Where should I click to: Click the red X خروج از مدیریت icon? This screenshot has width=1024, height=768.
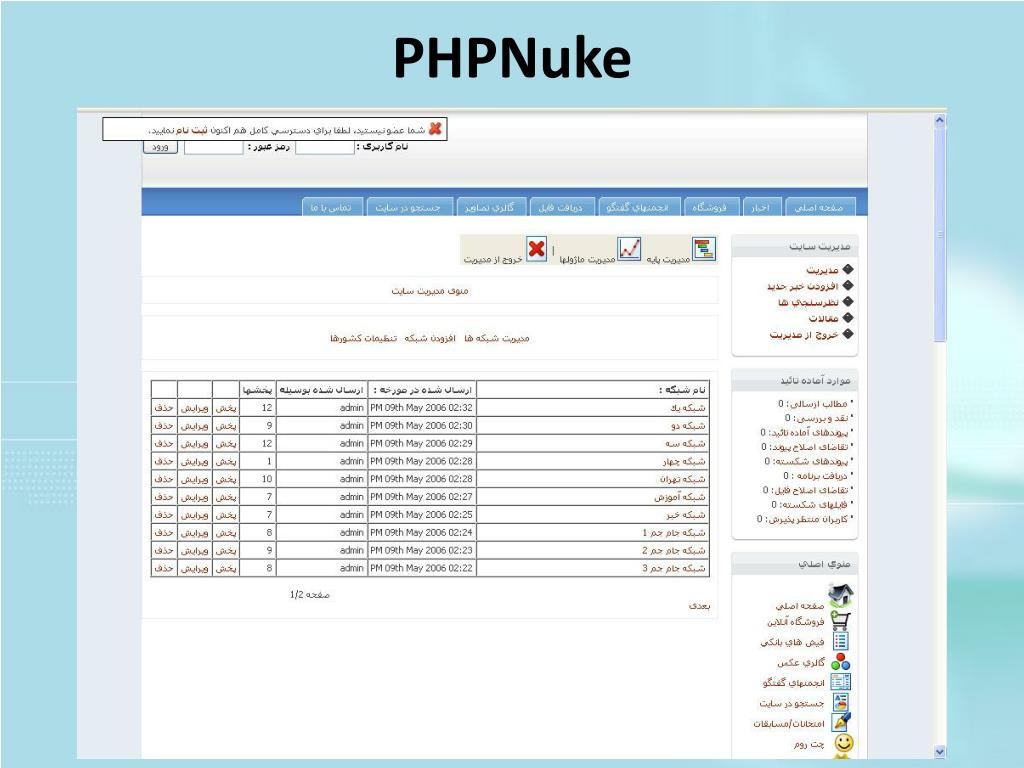click(x=536, y=249)
